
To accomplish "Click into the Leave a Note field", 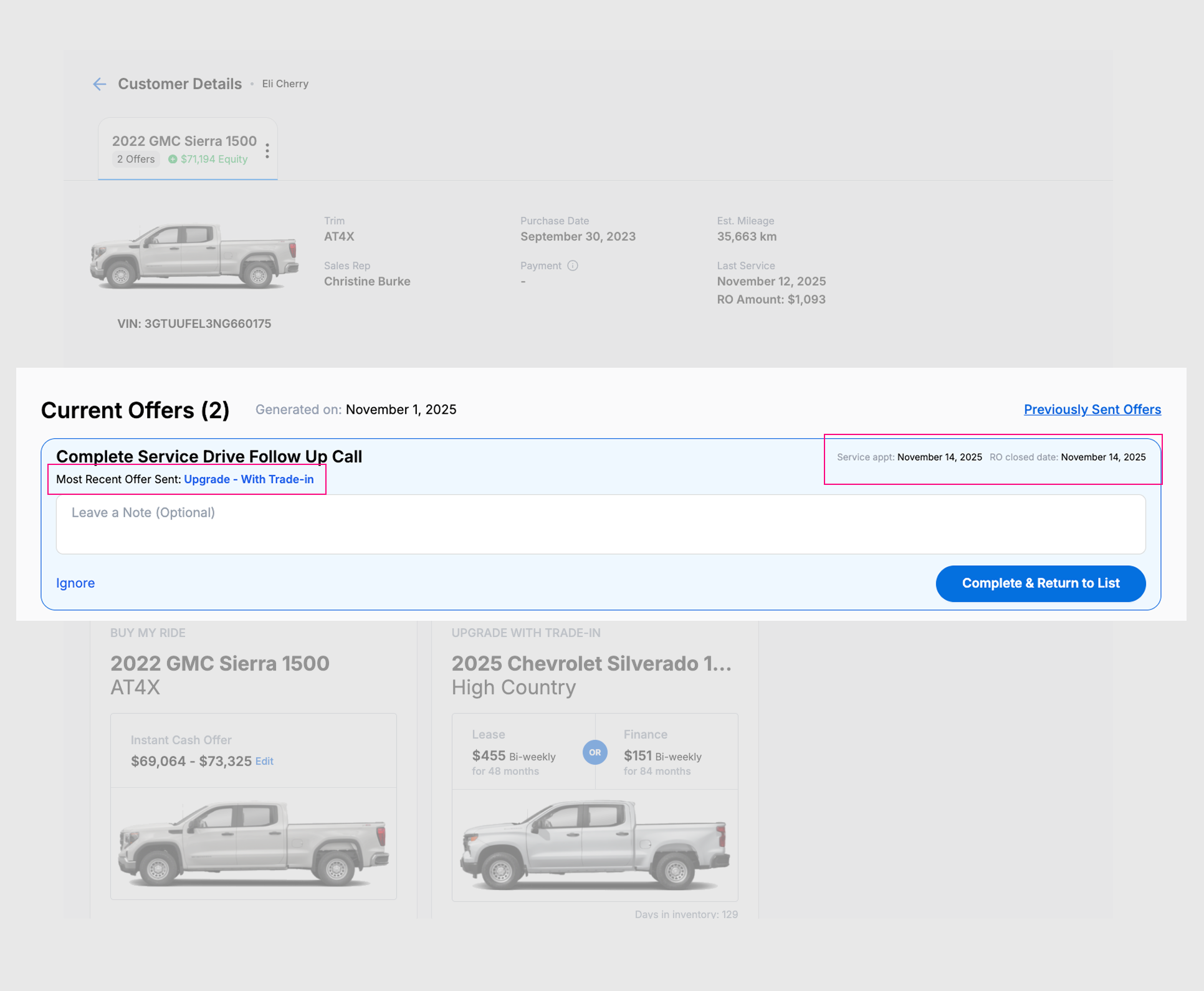I will click(x=600, y=524).
